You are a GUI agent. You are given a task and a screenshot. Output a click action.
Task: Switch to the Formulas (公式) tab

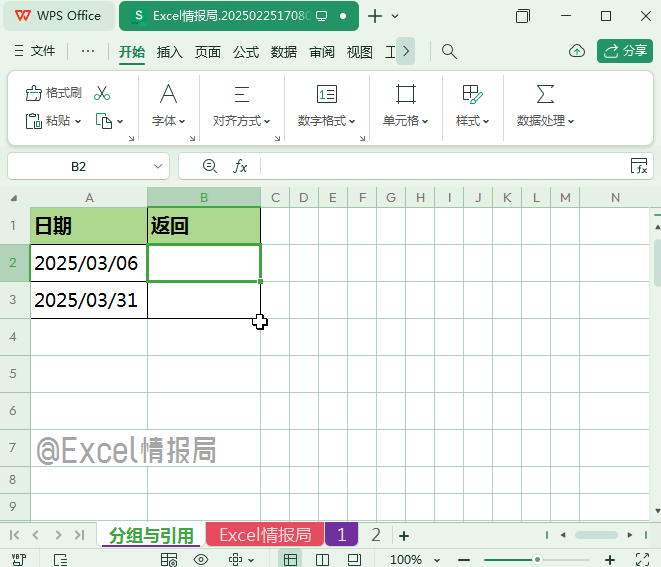click(x=246, y=52)
